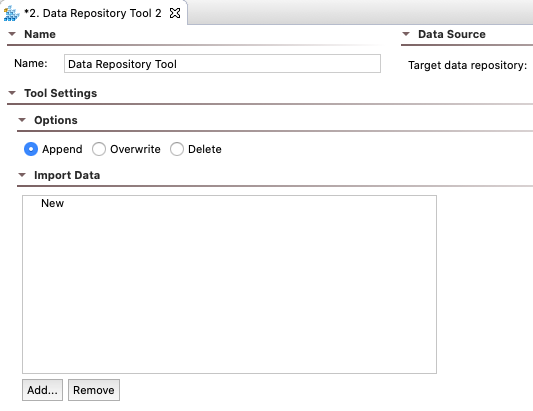Click the Data Source section header text
This screenshot has width=533, height=411.
click(x=452, y=34)
